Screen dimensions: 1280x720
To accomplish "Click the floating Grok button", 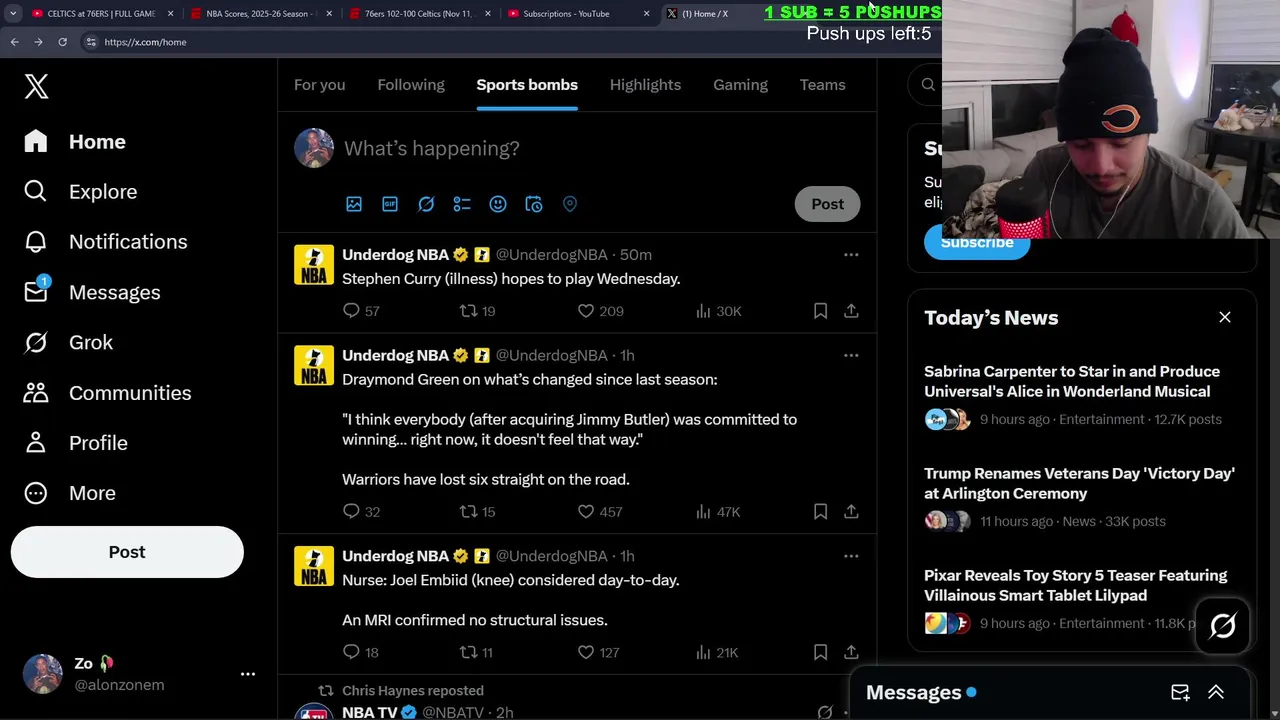I will (1222, 626).
